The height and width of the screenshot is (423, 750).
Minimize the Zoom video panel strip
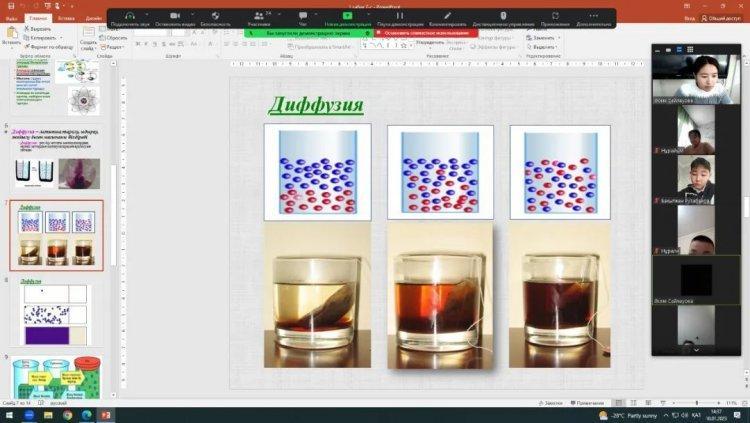657,50
